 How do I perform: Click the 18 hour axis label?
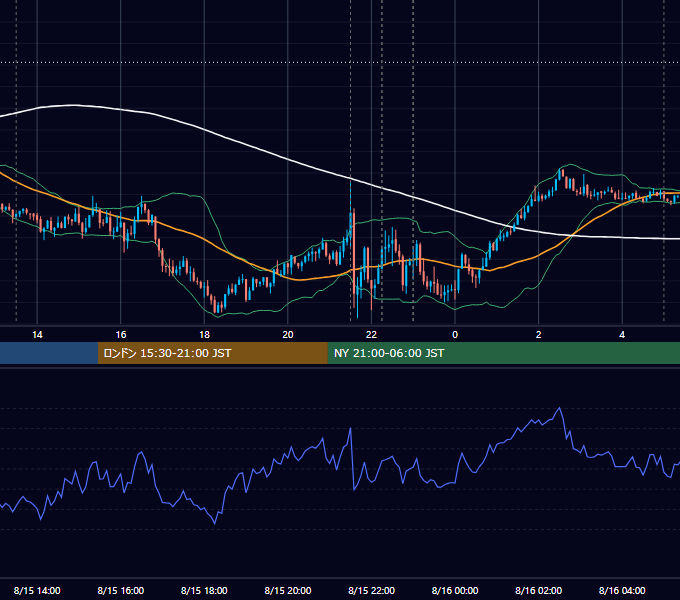click(x=204, y=335)
